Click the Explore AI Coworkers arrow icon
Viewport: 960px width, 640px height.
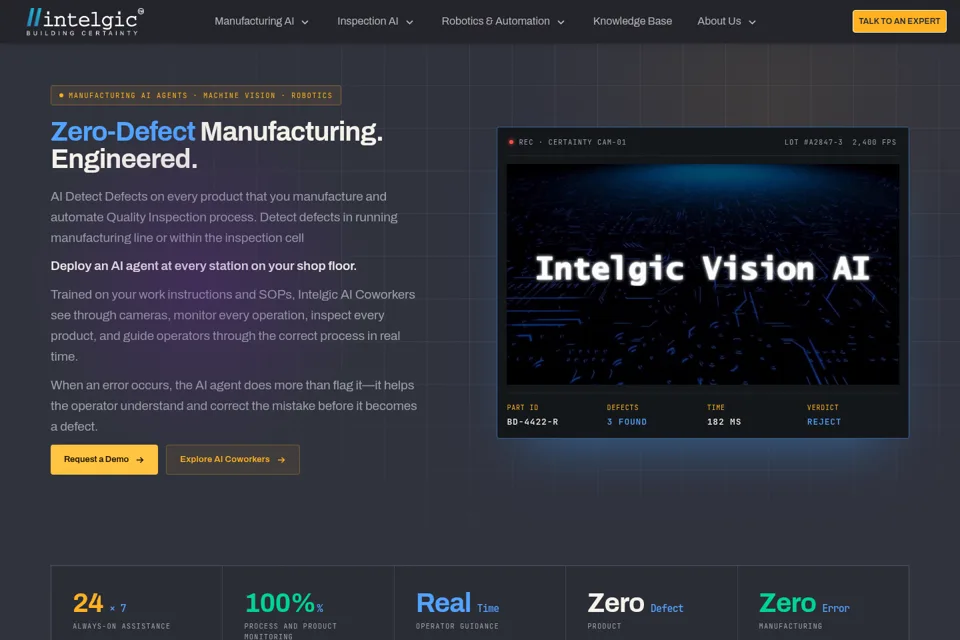click(281, 460)
